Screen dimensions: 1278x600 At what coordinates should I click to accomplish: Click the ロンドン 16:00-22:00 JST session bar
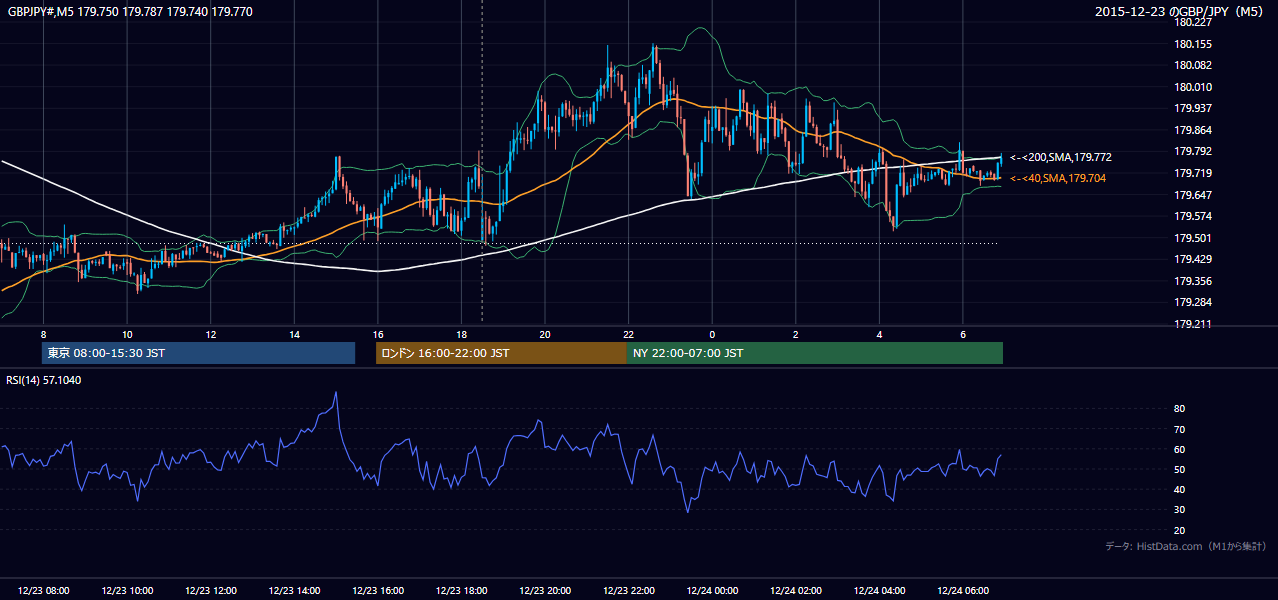coord(501,353)
